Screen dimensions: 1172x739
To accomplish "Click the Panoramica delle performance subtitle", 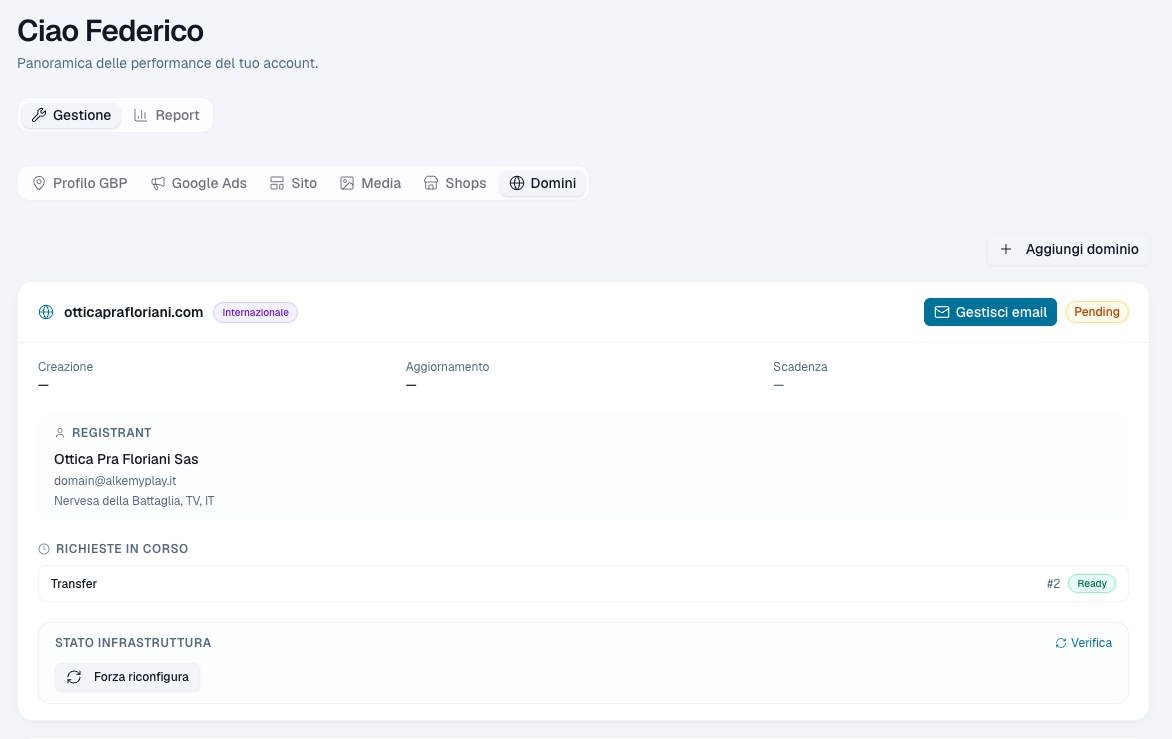I will pyautogui.click(x=167, y=64).
